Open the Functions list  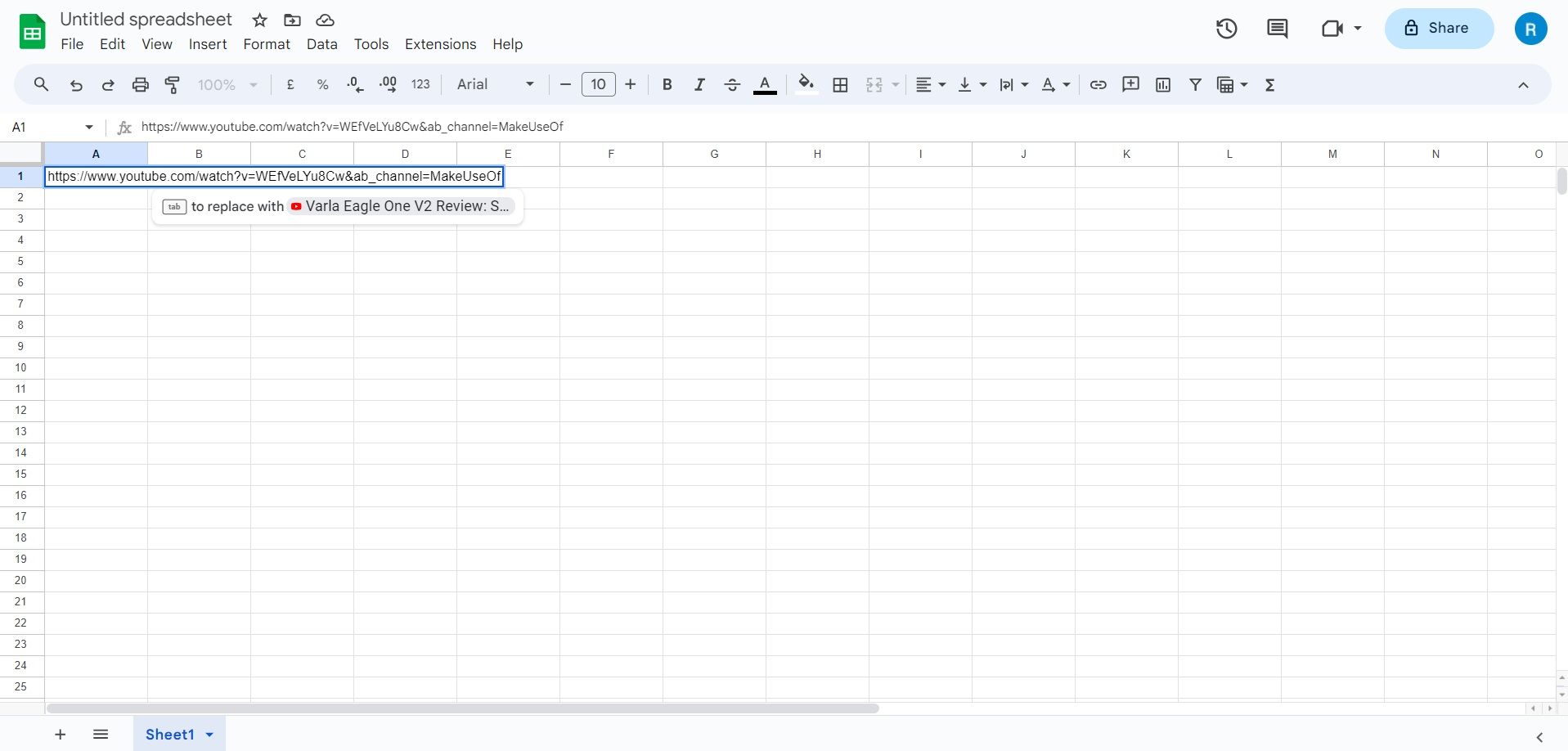[x=1270, y=84]
